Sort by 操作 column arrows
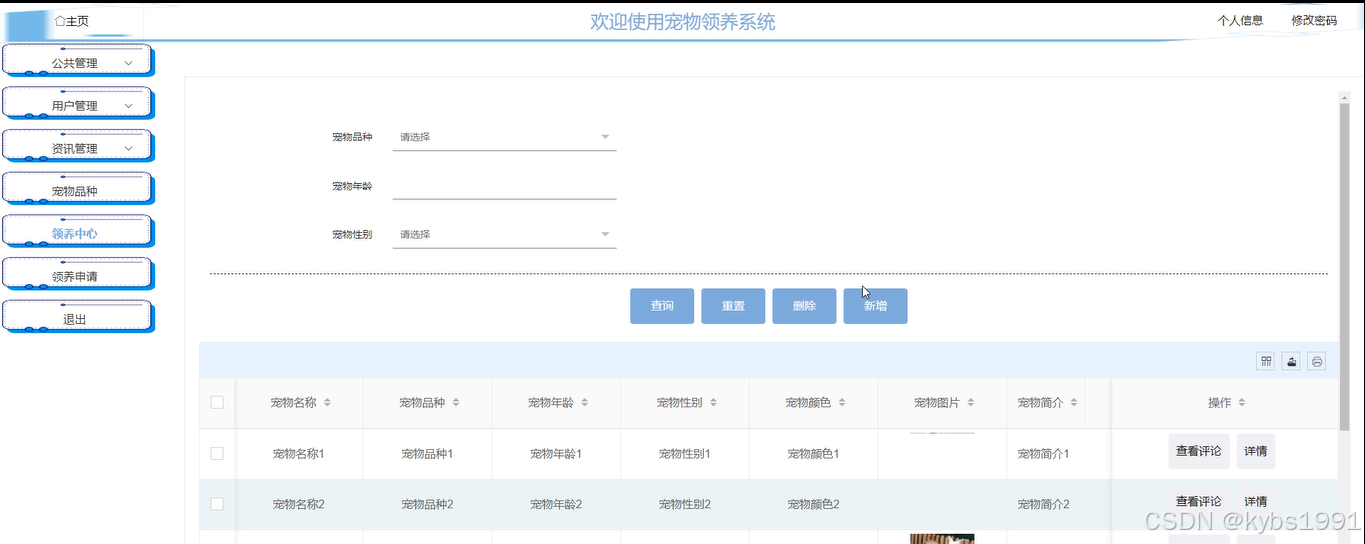 pos(1242,403)
